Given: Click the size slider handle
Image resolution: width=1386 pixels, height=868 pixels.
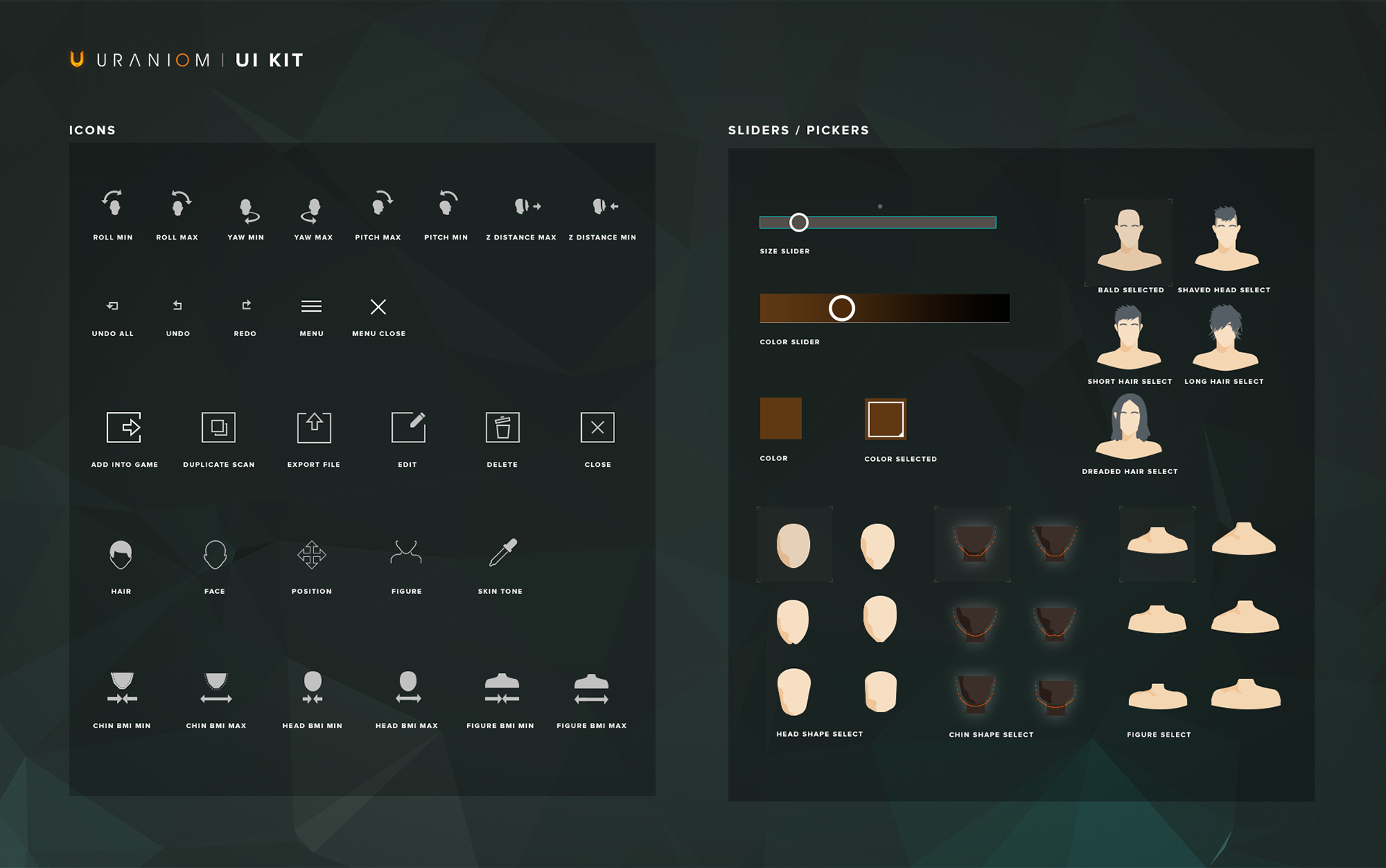Looking at the screenshot, I should tap(798, 222).
